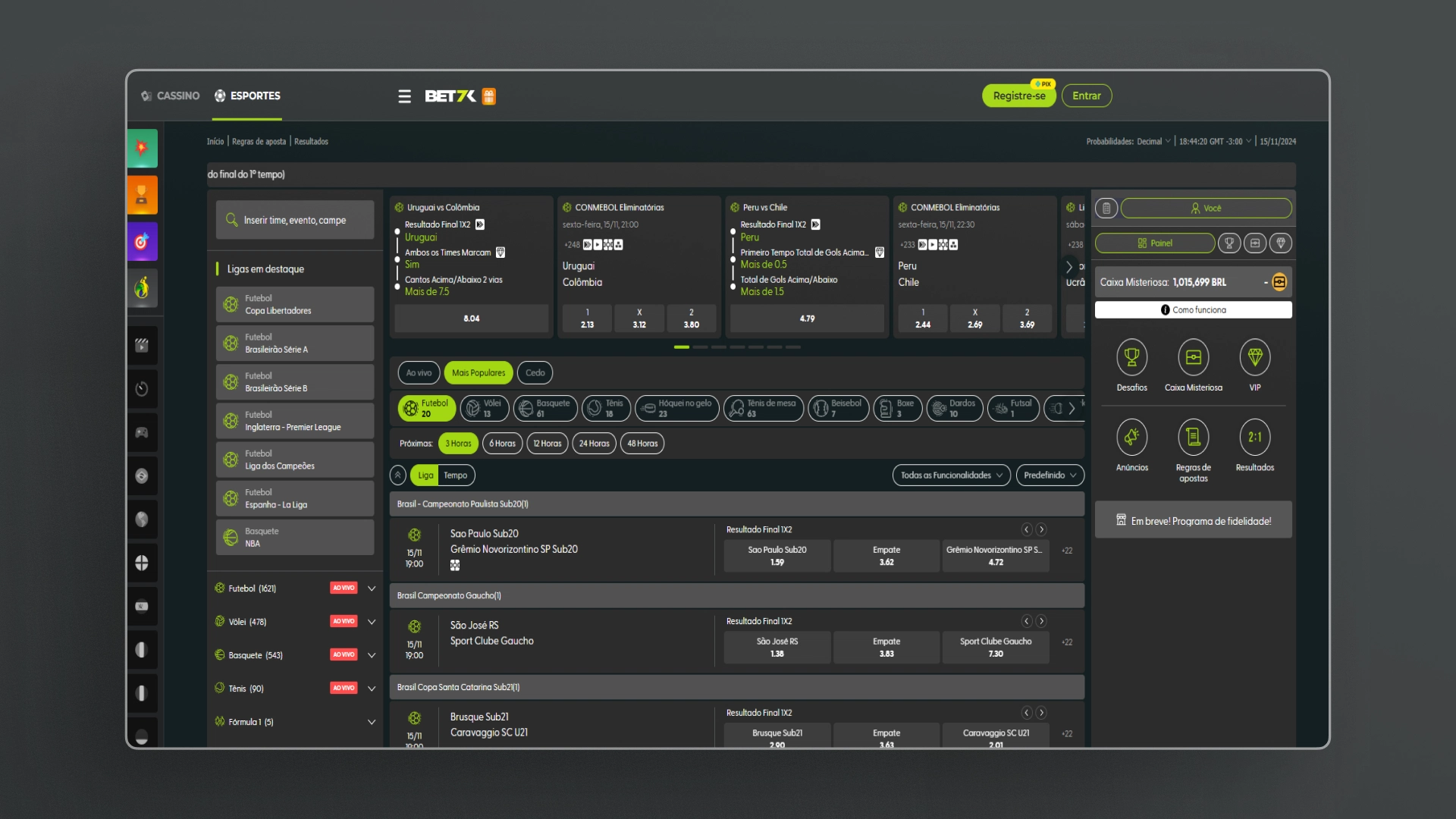
Task: Click the trophy icon next to Painel
Action: (1229, 243)
